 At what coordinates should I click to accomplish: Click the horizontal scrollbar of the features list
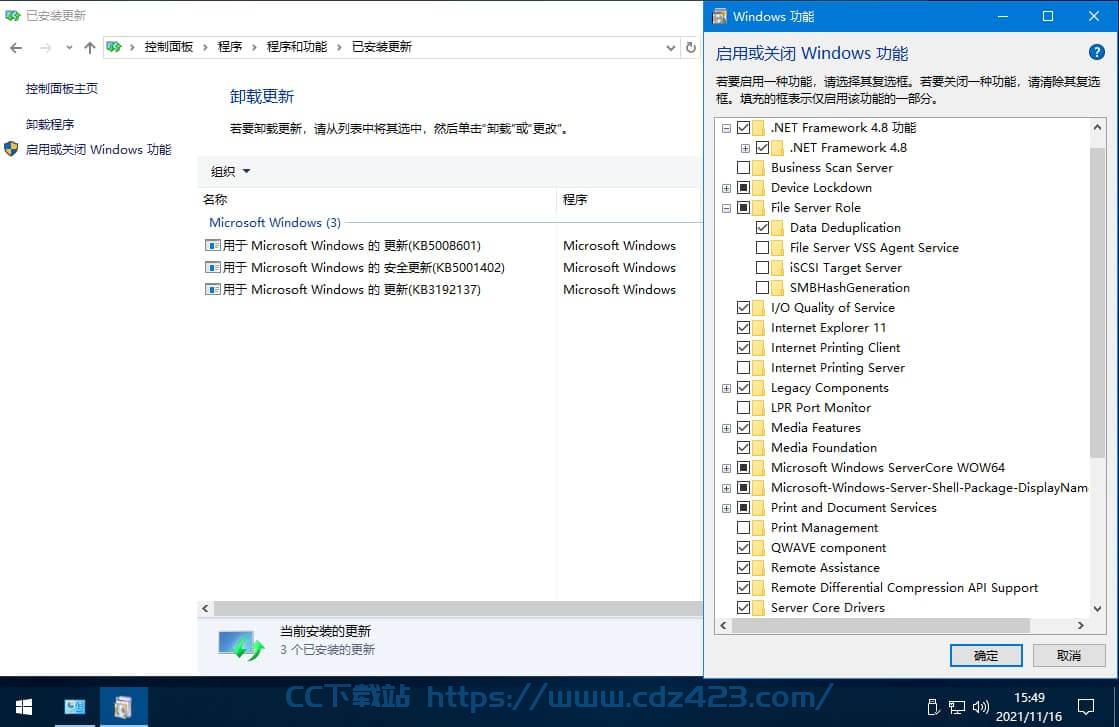tap(881, 626)
